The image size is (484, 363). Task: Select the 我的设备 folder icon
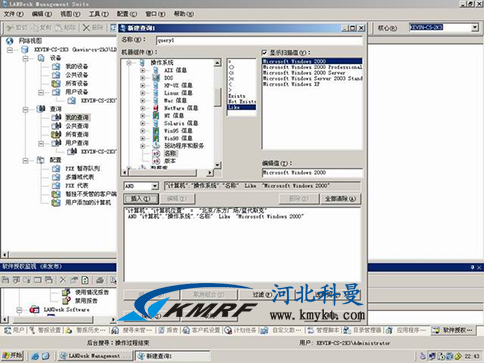point(56,66)
